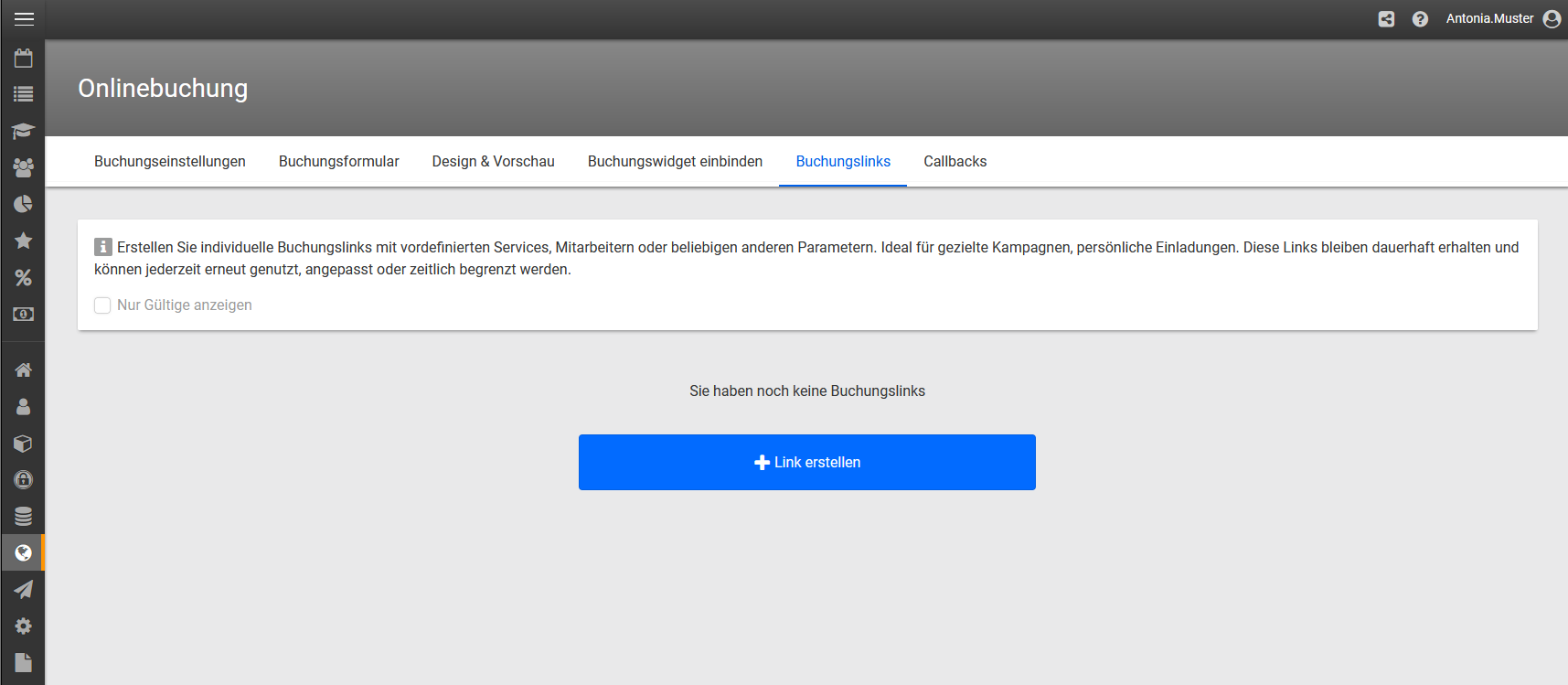Click the star icon in sidebar

[x=24, y=241]
